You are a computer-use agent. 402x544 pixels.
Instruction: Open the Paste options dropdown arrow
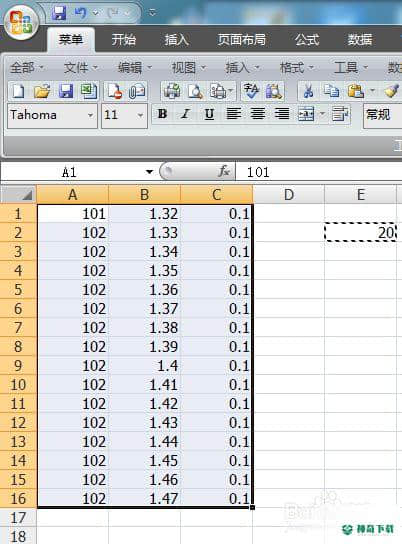tap(372, 91)
